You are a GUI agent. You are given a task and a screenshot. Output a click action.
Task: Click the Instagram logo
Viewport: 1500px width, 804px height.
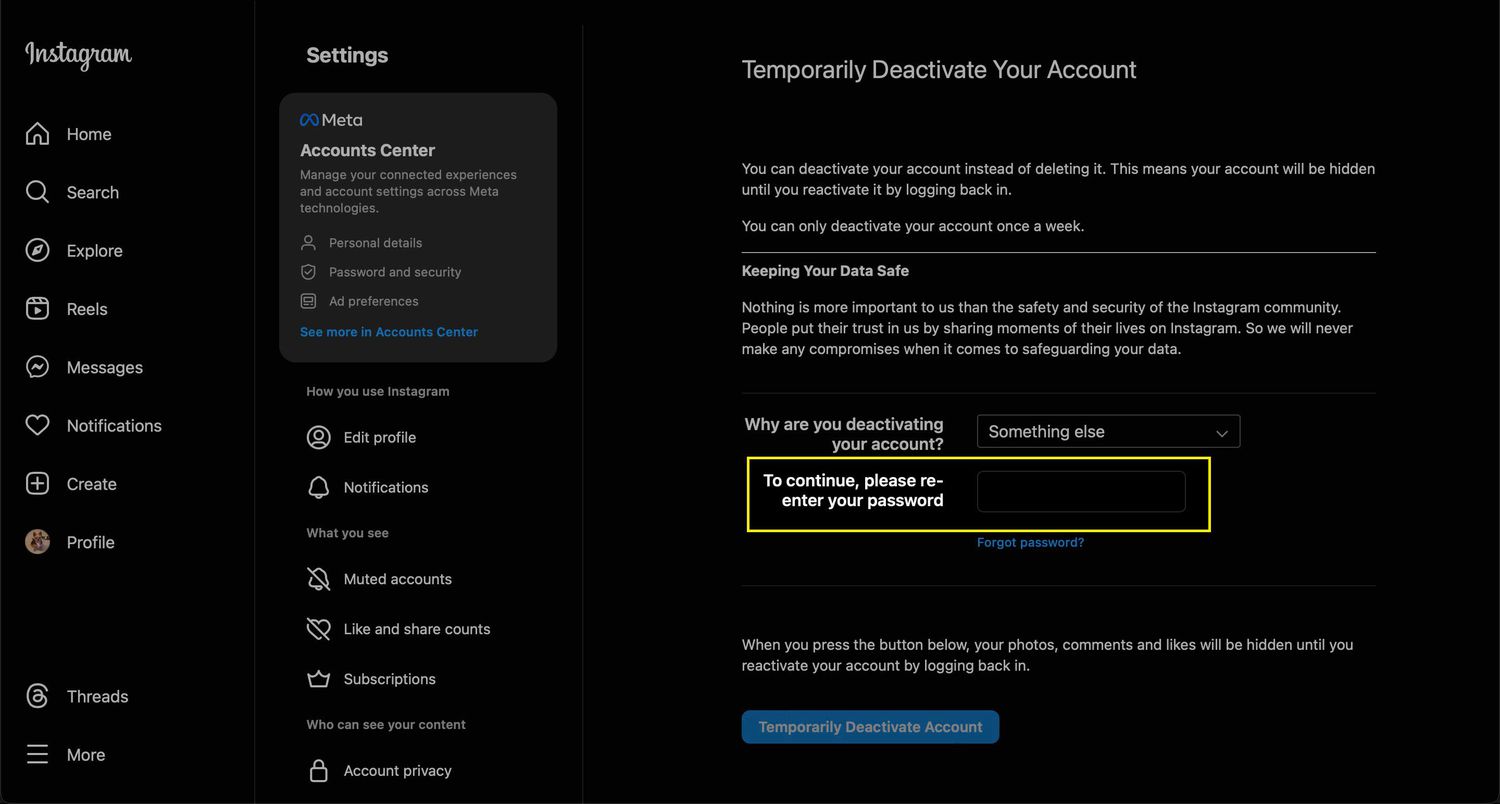(78, 55)
